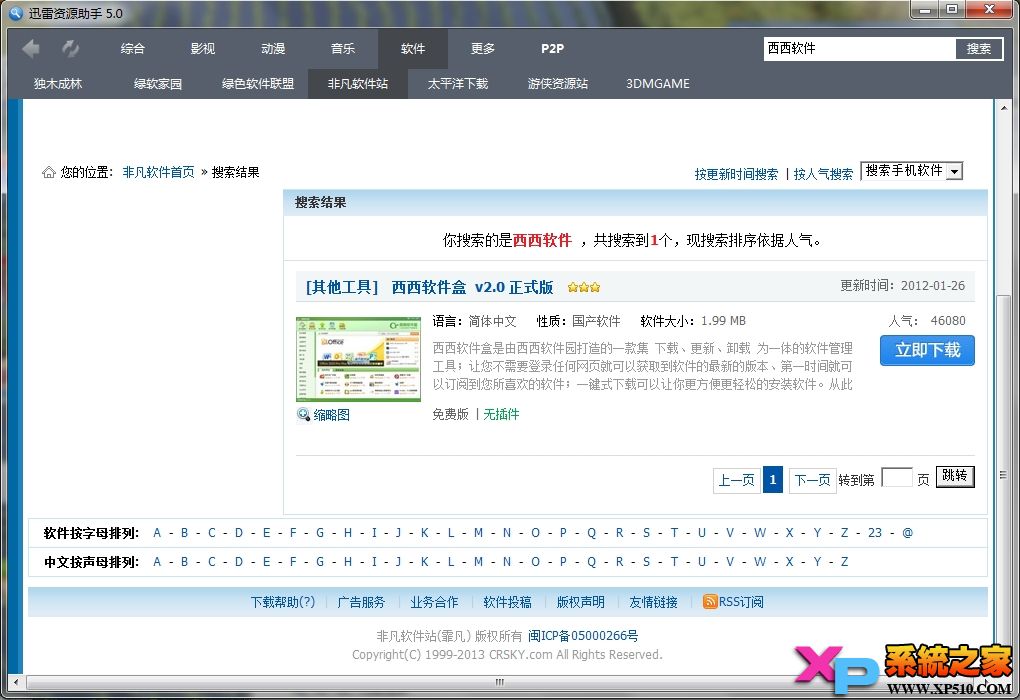Click the @ link in 软件按字母排列
1020x700 pixels.
(907, 533)
